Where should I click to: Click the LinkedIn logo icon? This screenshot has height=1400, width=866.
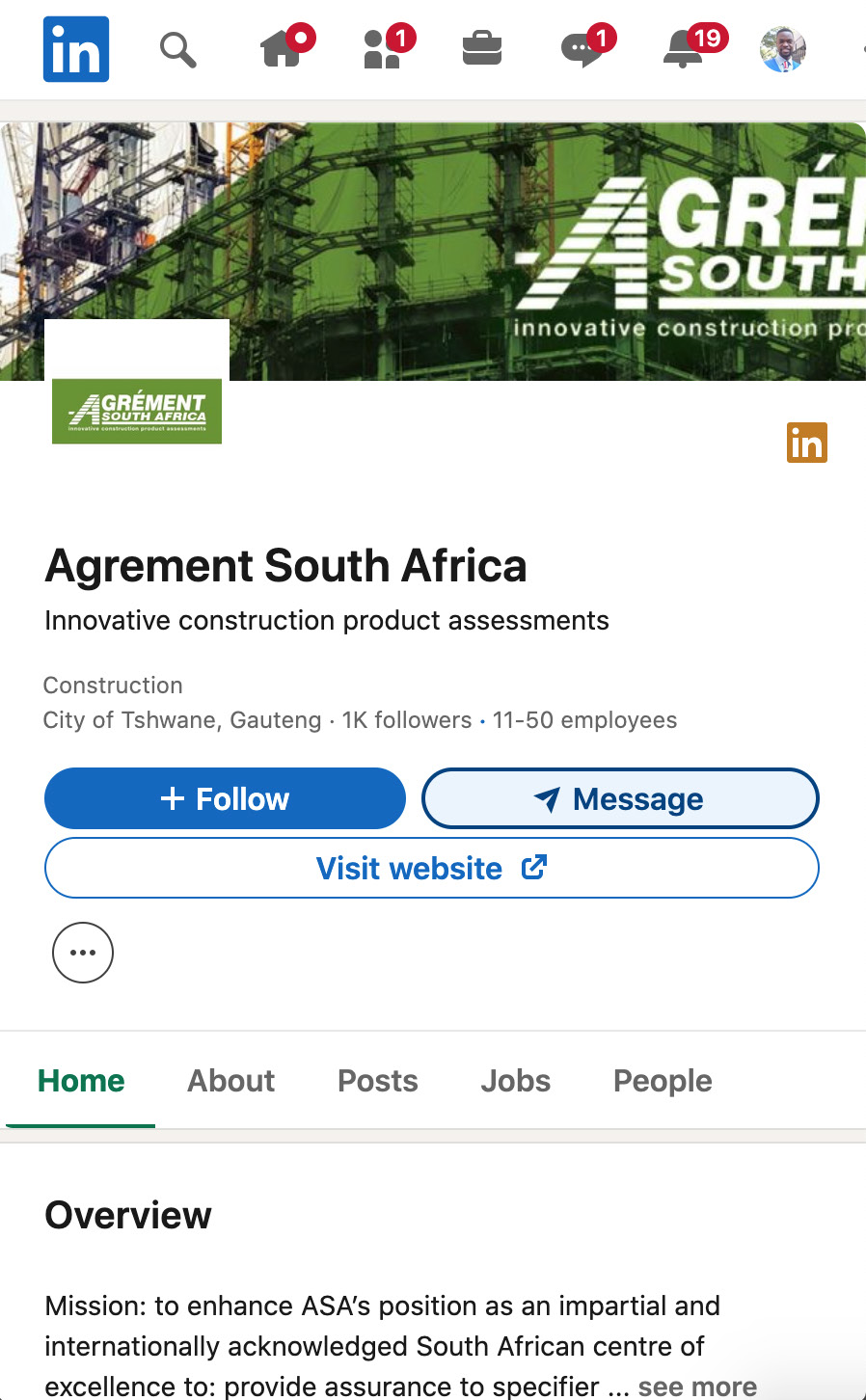click(76, 49)
